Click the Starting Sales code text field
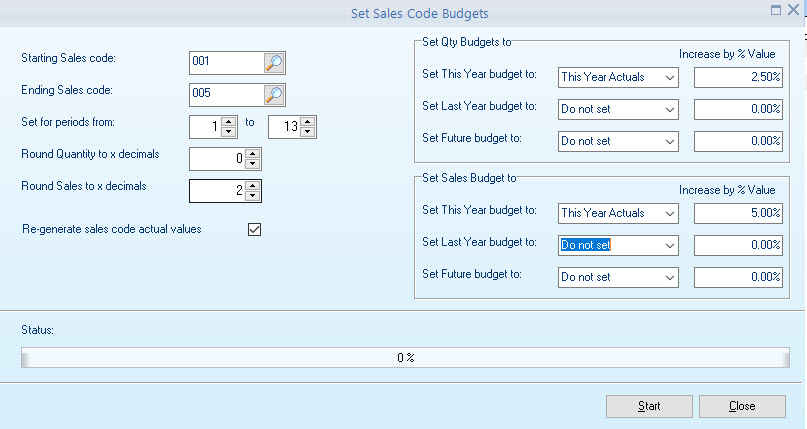The width and height of the screenshot is (807, 429). [226, 63]
